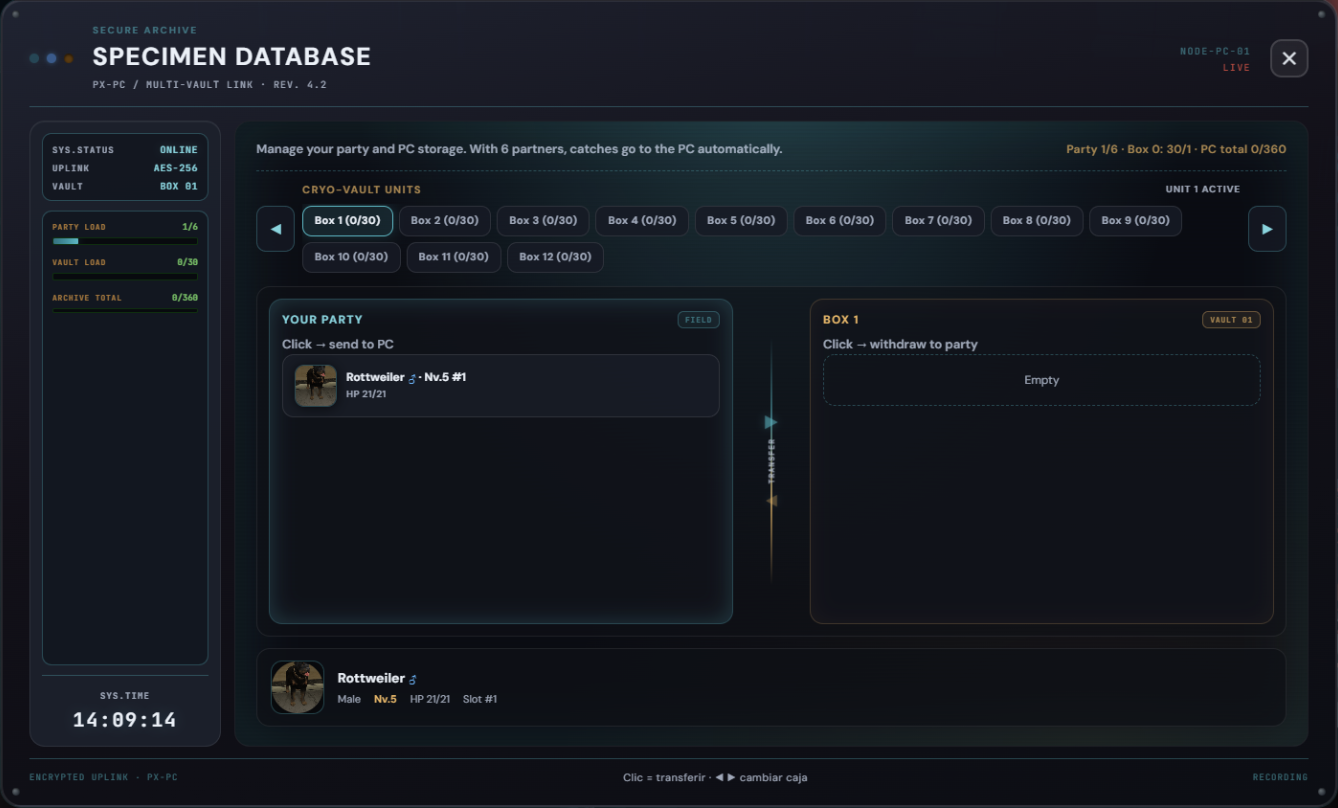Click the male symbol in detail panel
Image resolution: width=1338 pixels, height=808 pixels.
[x=413, y=679]
